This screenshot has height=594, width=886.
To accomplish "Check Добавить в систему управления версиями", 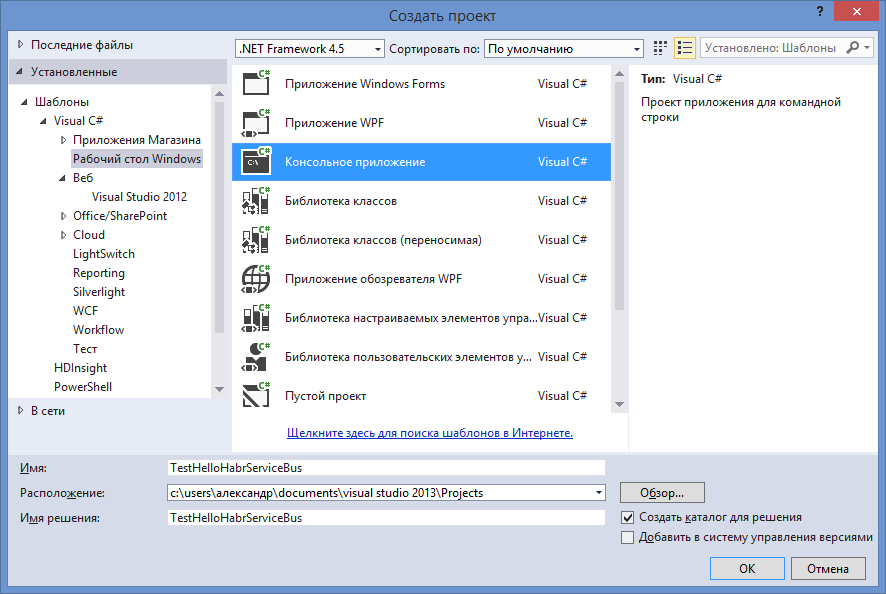I will point(626,537).
